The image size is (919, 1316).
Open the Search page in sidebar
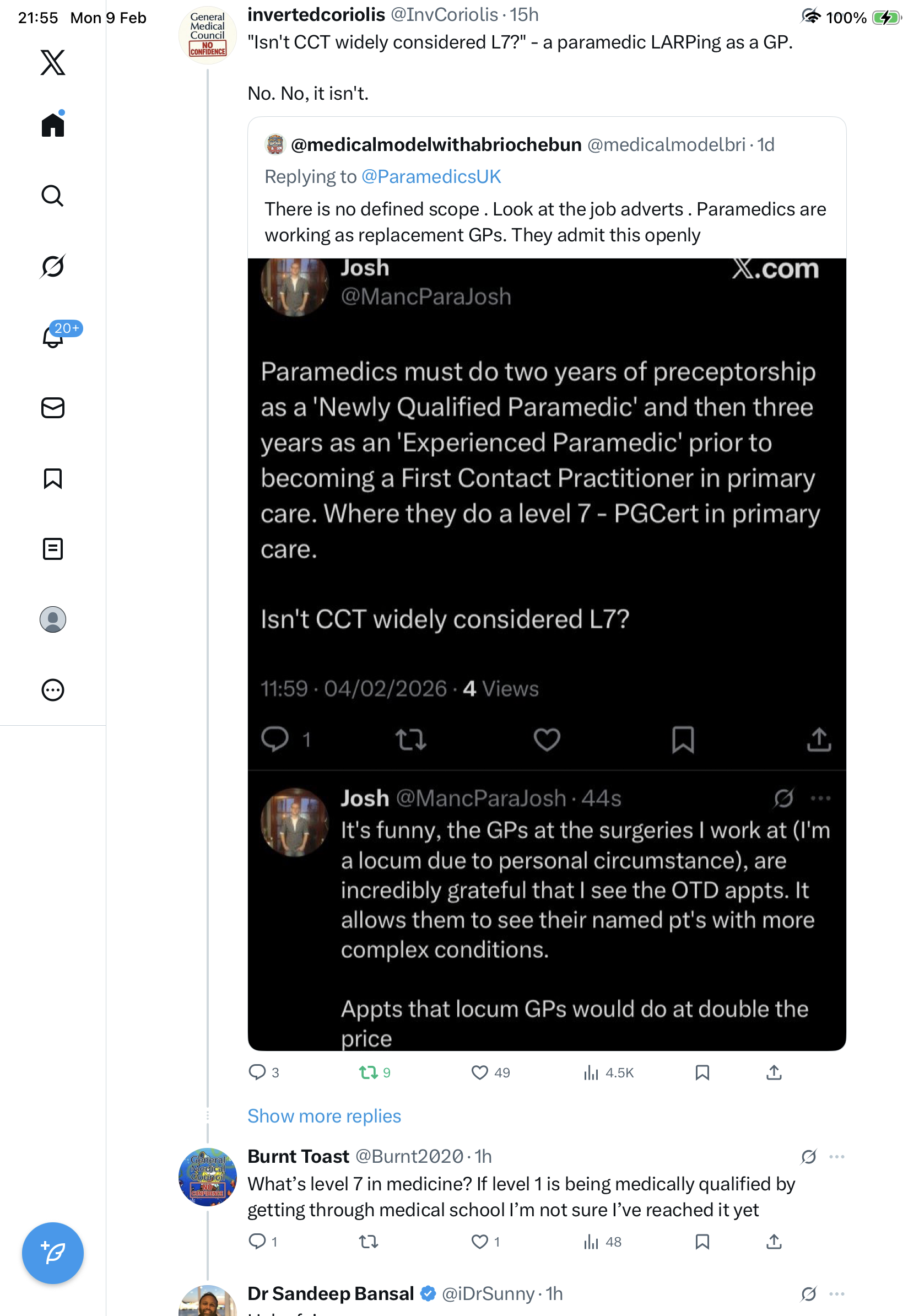pos(53,196)
